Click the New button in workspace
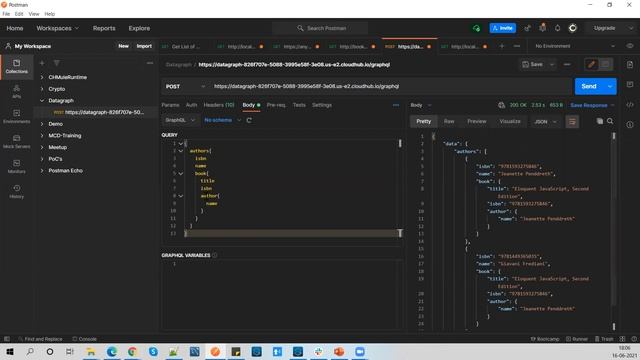The image size is (640, 360). (x=123, y=46)
